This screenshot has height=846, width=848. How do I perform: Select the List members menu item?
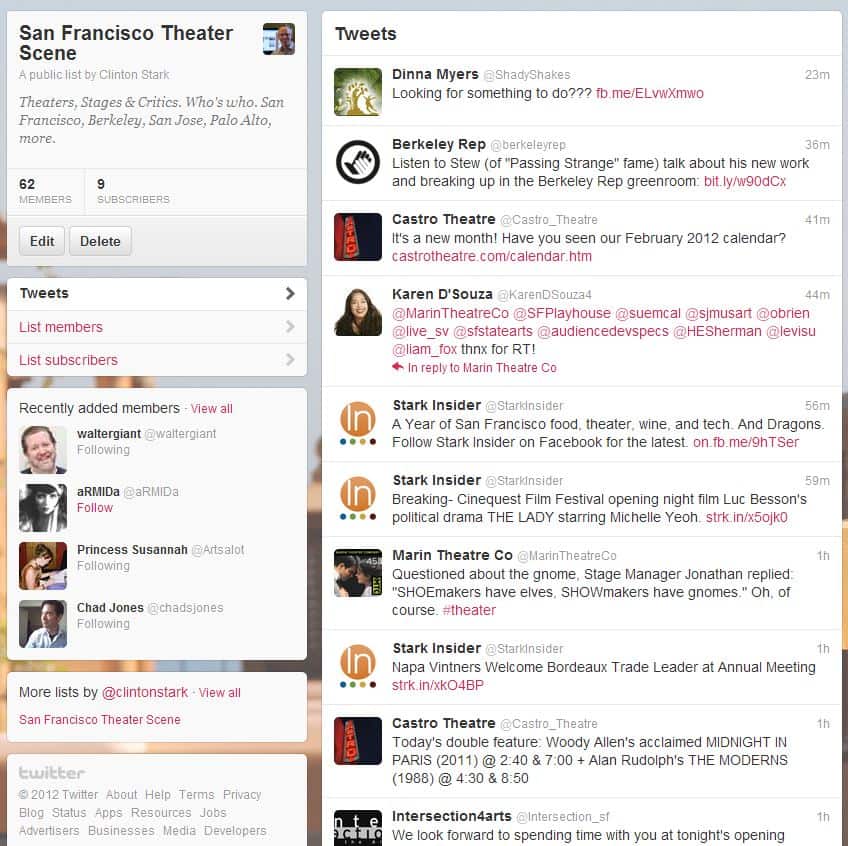point(61,327)
